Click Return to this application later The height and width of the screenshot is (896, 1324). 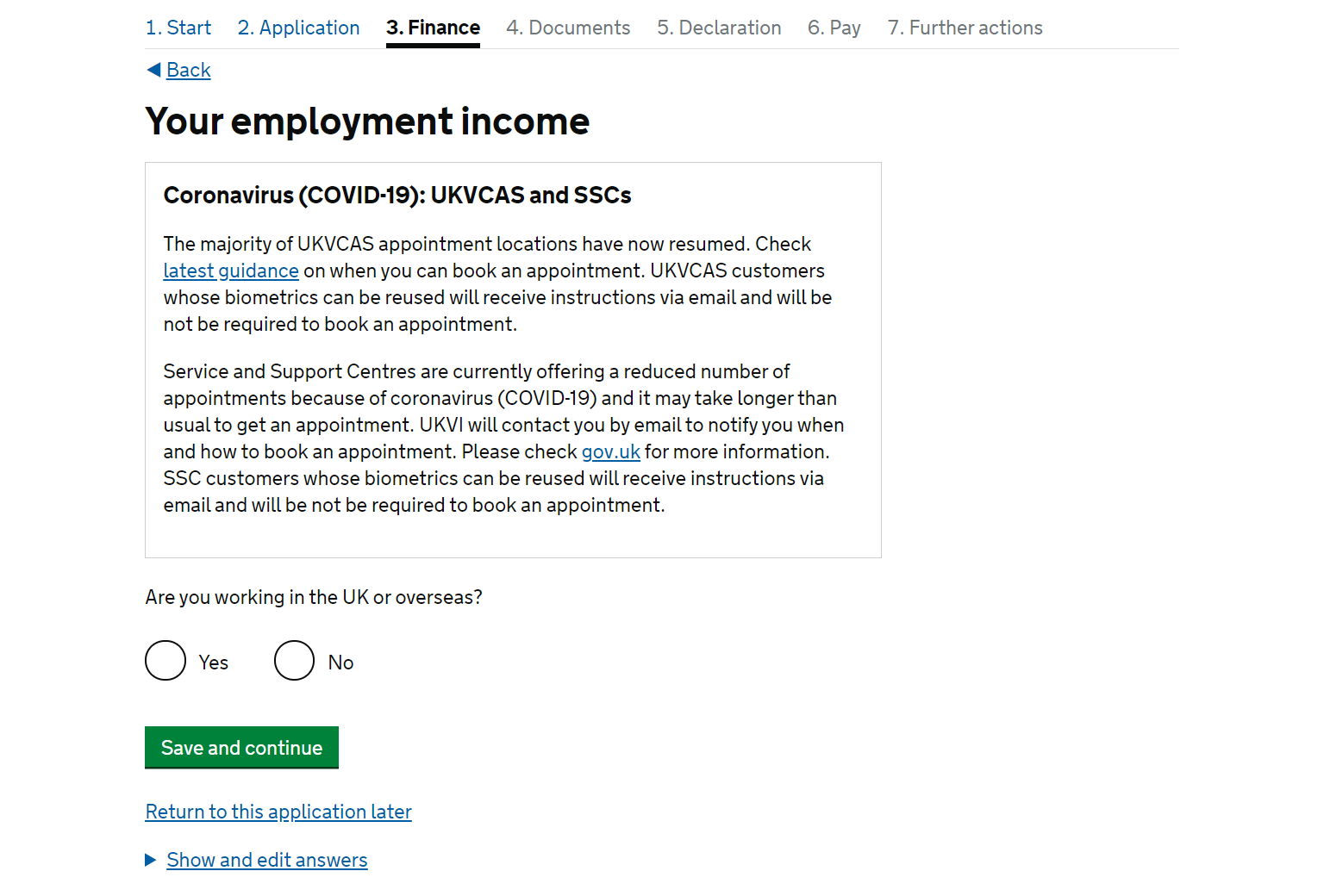pos(278,812)
